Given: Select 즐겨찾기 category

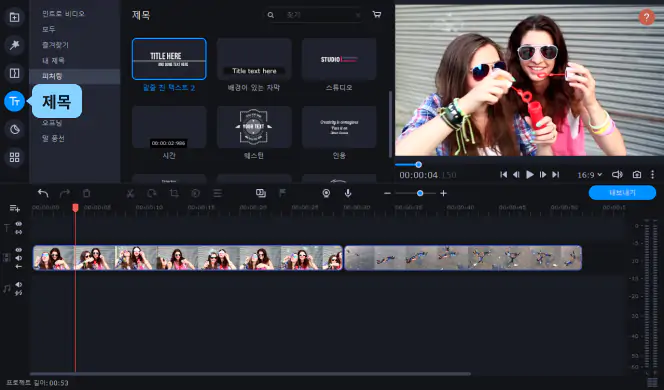Looking at the screenshot, I should point(55,45).
